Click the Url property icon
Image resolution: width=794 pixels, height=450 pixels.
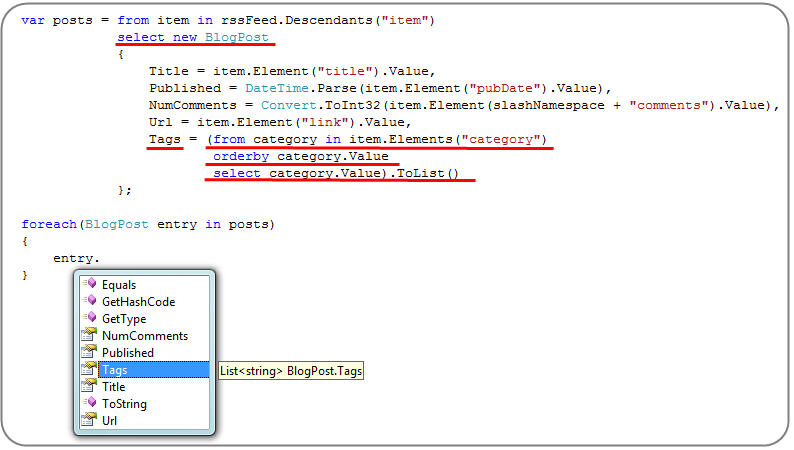coord(89,420)
